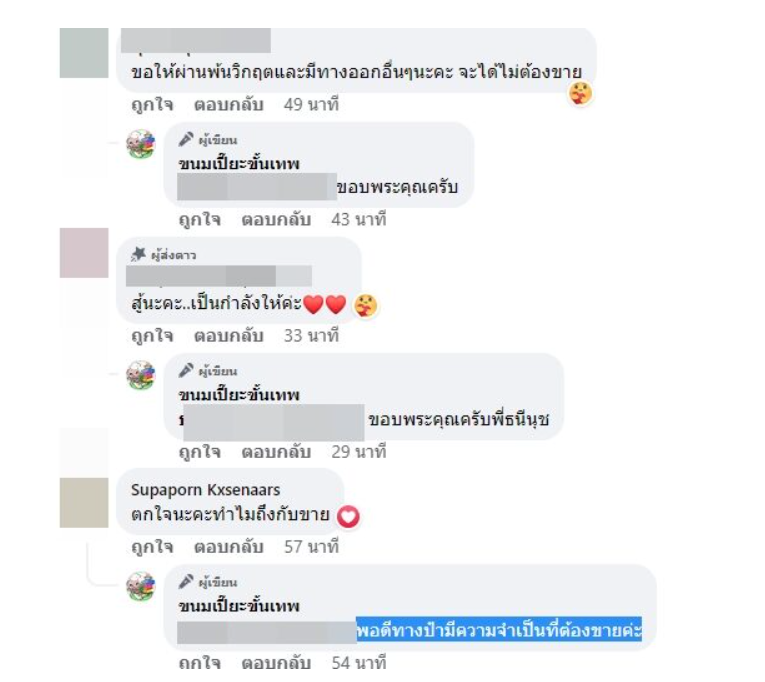The image size is (765, 682).
Task: Click the highlighted text in the last reply
Action: [x=499, y=630]
